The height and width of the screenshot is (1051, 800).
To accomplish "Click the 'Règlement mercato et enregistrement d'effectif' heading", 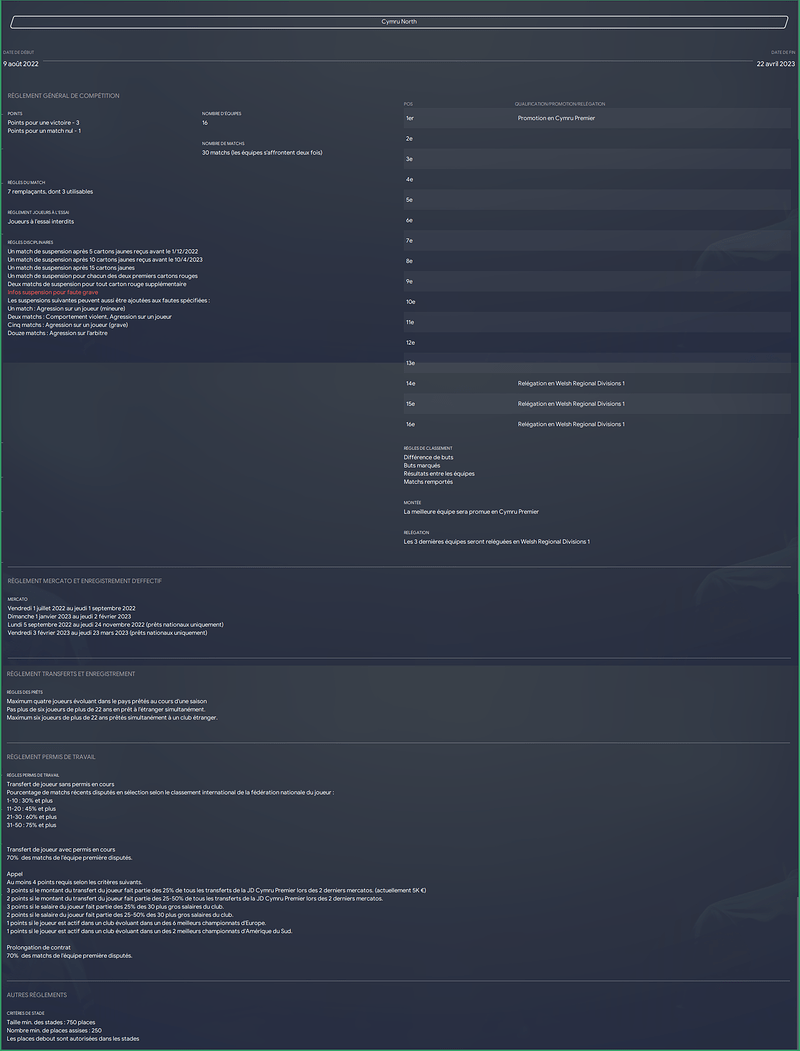I will (x=84, y=581).
